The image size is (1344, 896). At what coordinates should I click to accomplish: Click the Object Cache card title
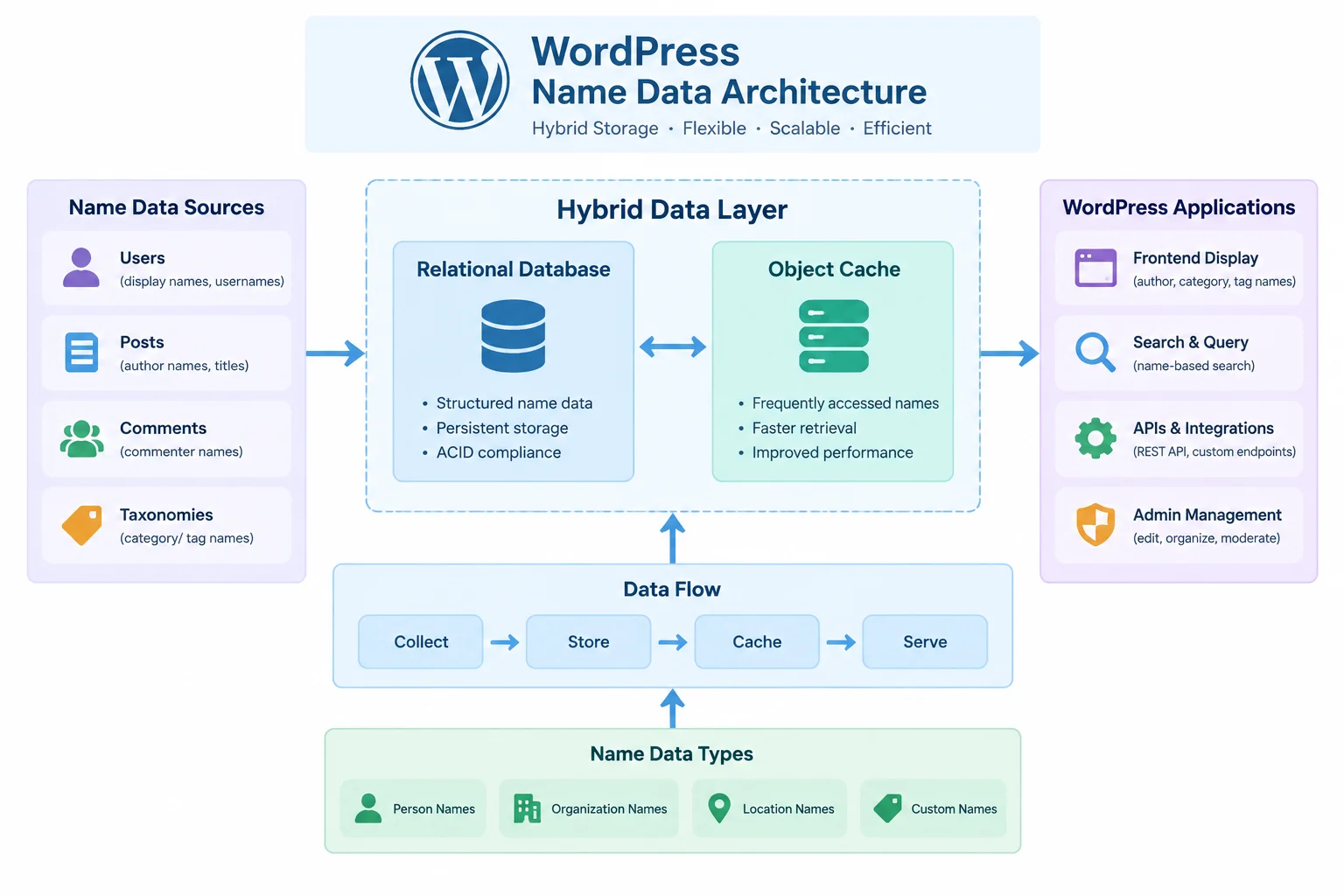pyautogui.click(x=834, y=269)
